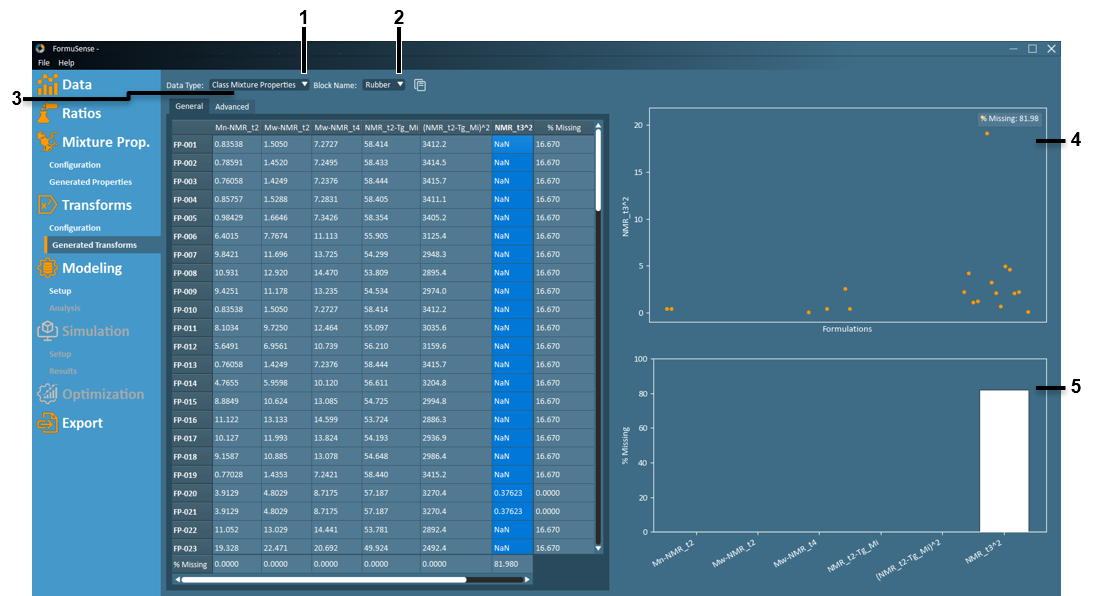Open the Ratios section icon

point(45,113)
